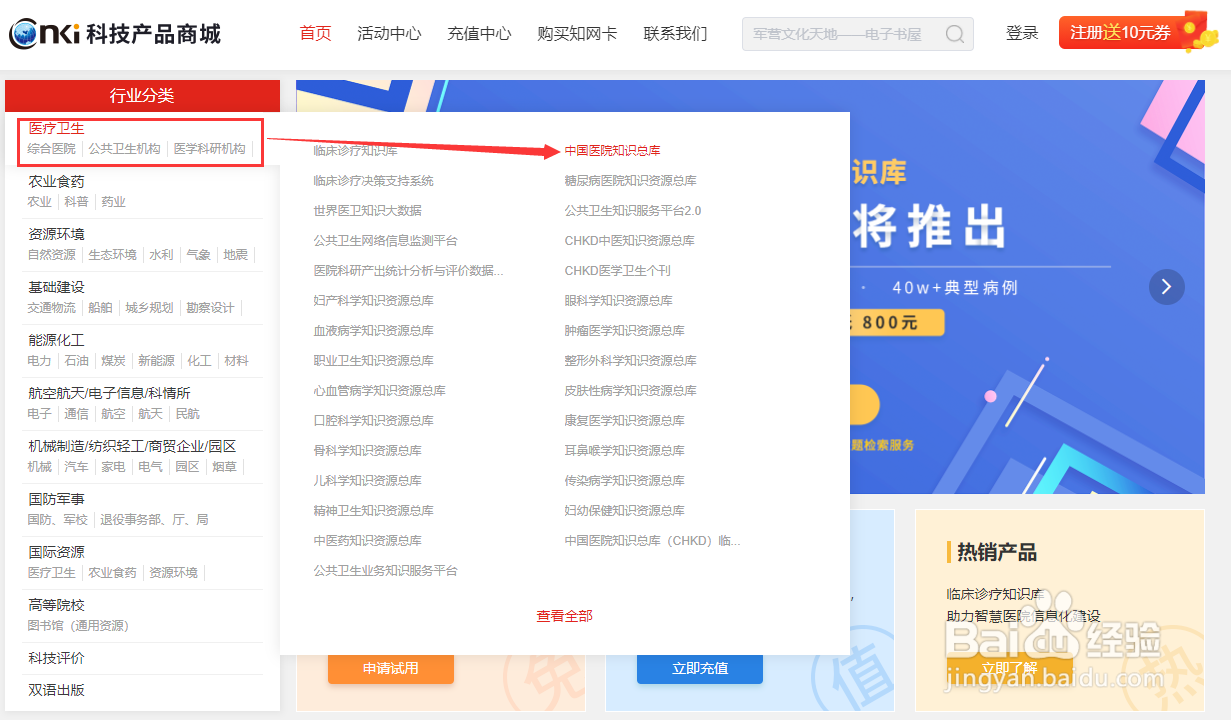Click 查看全部 link
The width and height of the screenshot is (1231, 720).
click(x=564, y=616)
